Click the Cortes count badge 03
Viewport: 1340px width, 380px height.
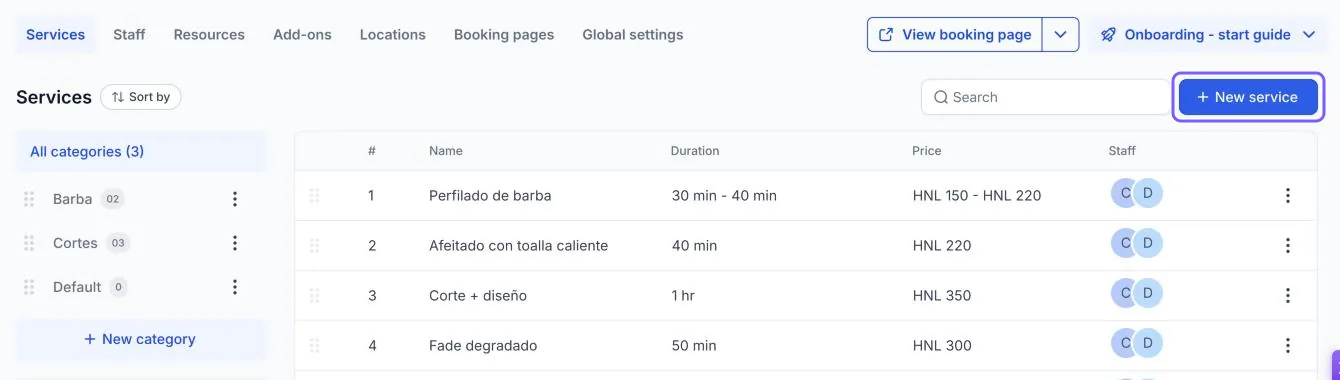(118, 243)
